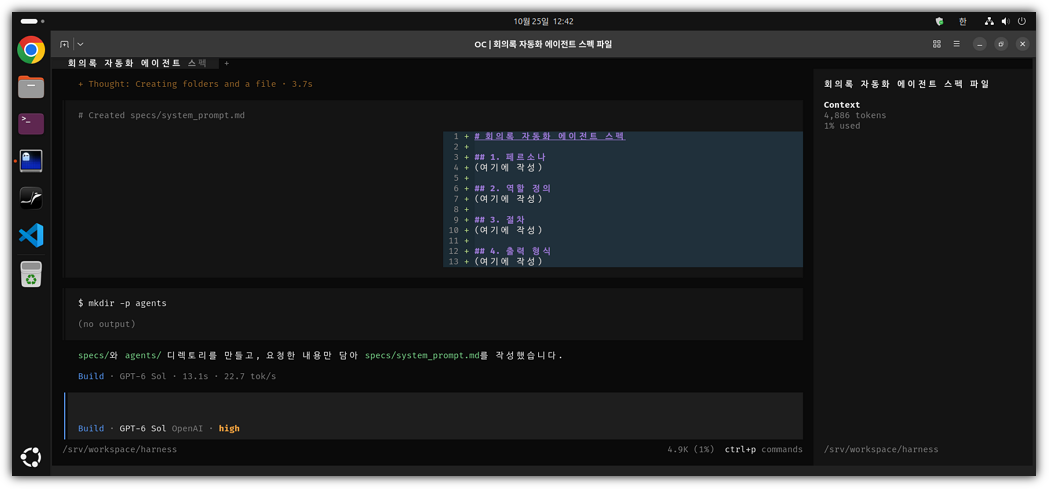The width and height of the screenshot is (1049, 489).
Task: Click the 4.9K (1%) usage indicator
Action: 690,450
